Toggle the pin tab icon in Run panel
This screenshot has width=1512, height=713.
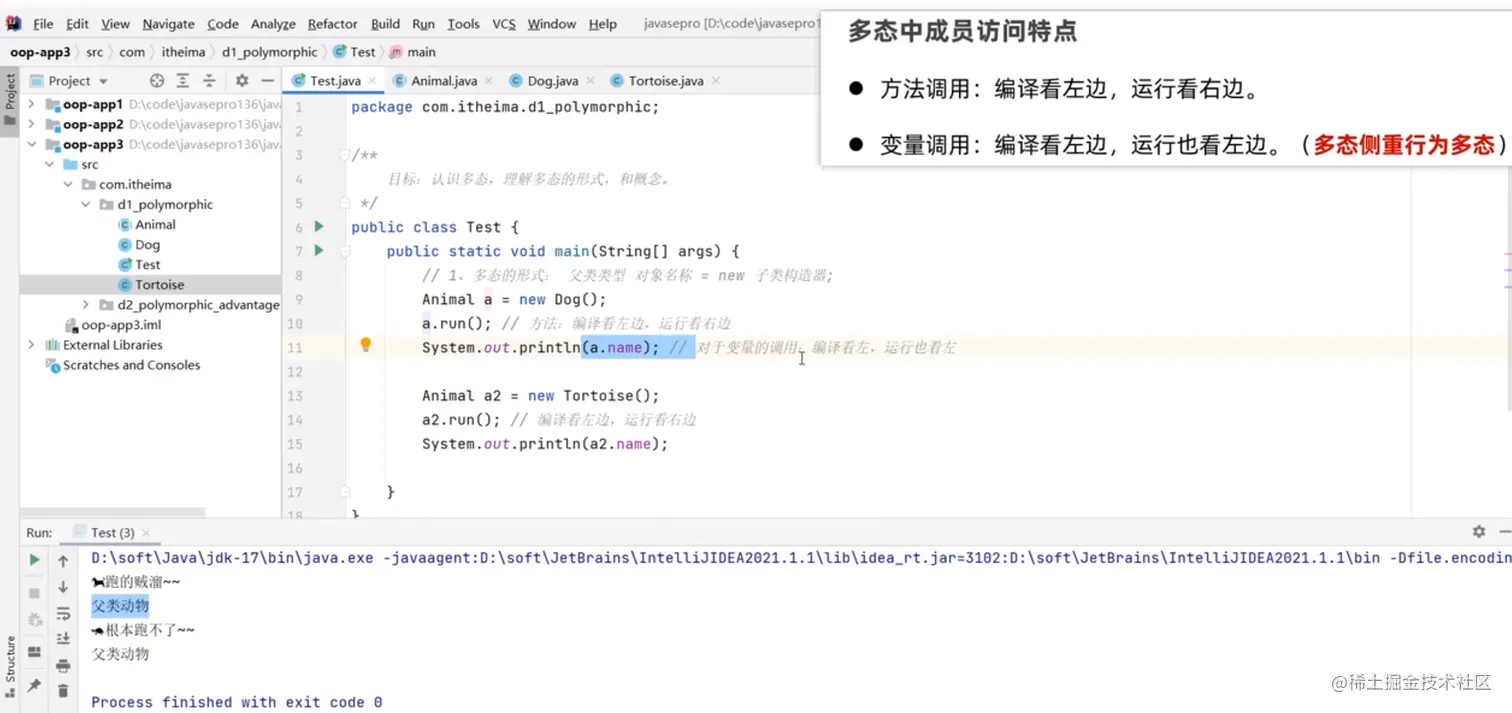pos(35,685)
